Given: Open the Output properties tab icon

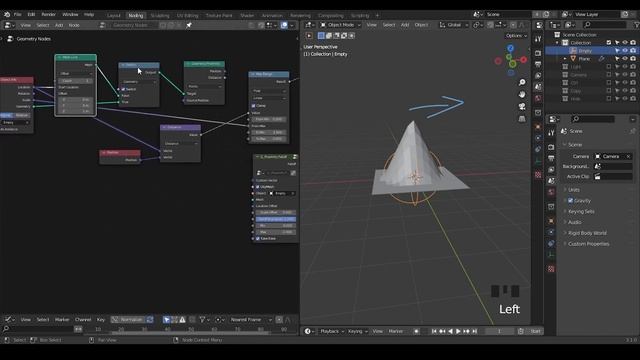Looking at the screenshot, I should pos(551,158).
